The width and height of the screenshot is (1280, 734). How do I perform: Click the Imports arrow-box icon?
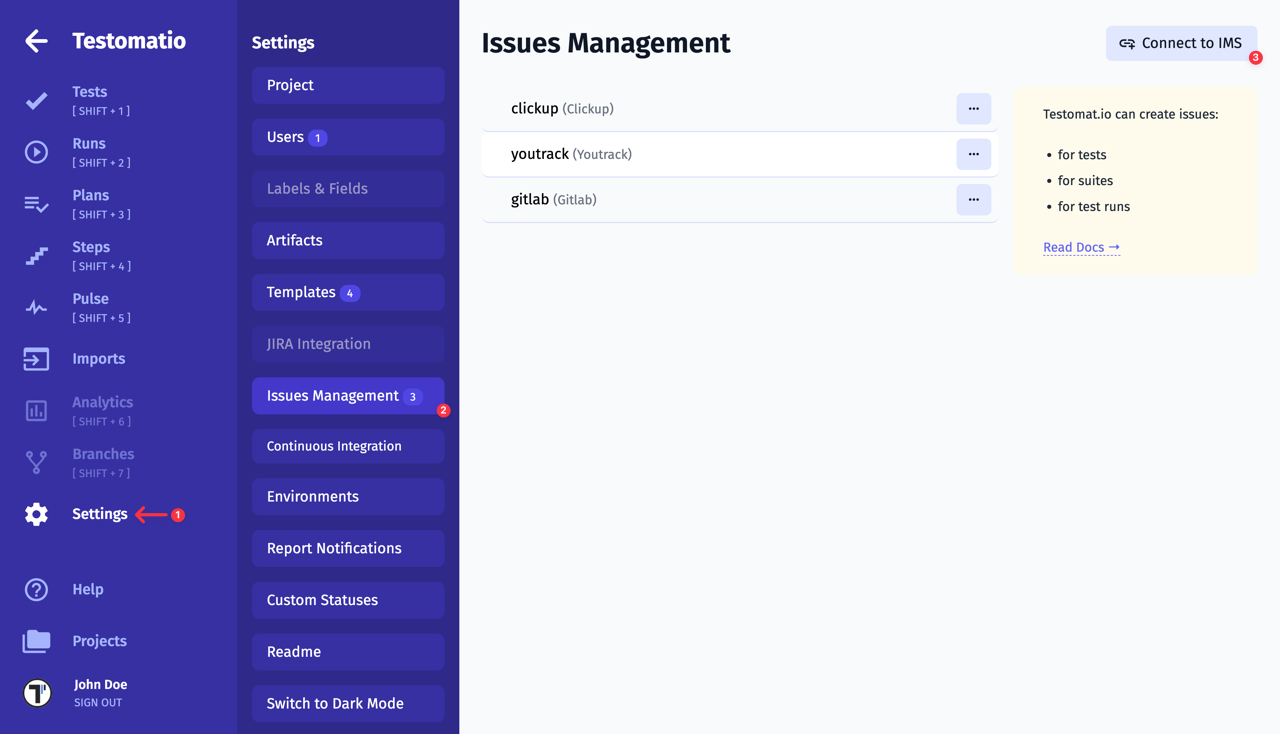click(36, 359)
